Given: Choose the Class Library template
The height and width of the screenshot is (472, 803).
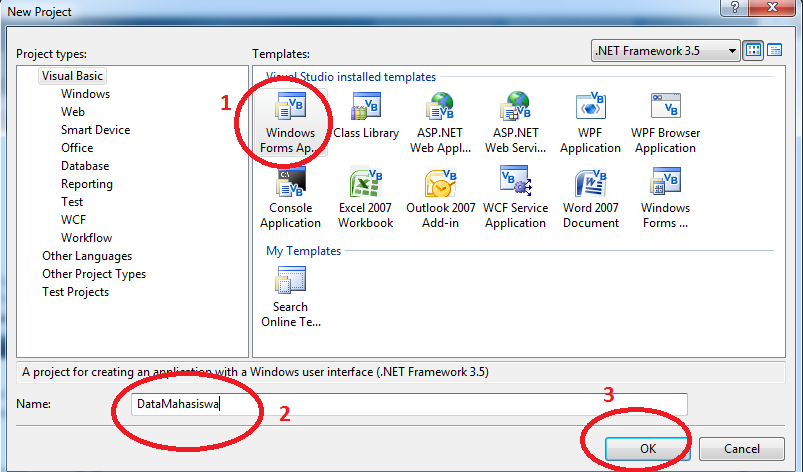Looking at the screenshot, I should point(366,116).
